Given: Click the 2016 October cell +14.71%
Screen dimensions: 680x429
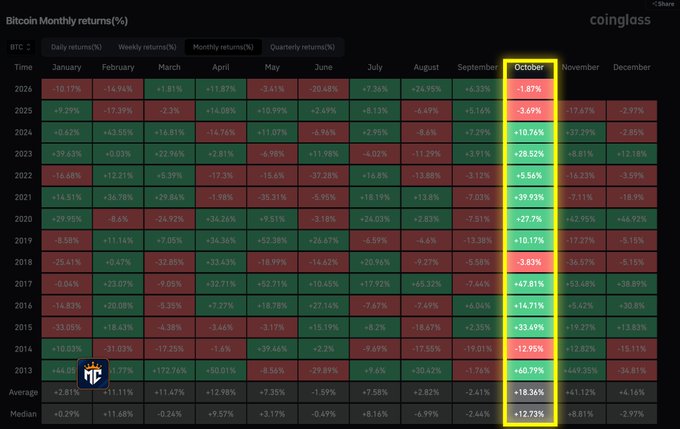Looking at the screenshot, I should click(529, 306).
